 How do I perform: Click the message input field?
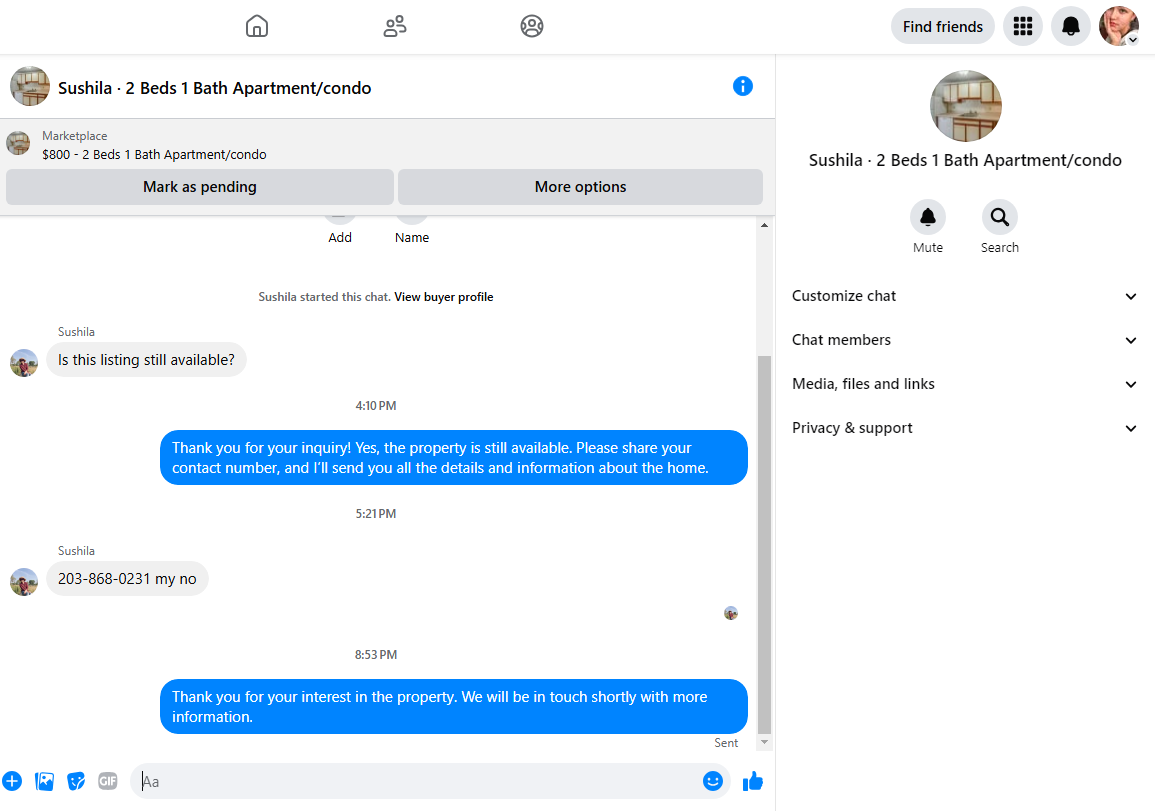[431, 781]
